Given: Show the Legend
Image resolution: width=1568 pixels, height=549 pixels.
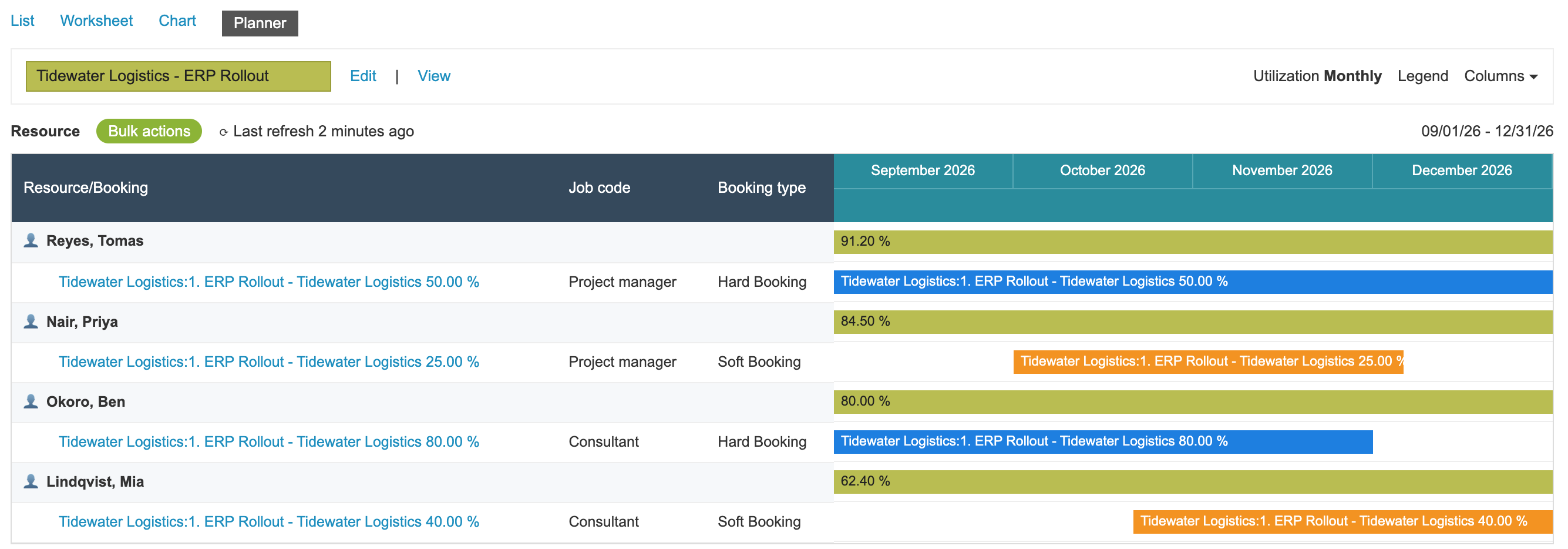Looking at the screenshot, I should point(1422,76).
